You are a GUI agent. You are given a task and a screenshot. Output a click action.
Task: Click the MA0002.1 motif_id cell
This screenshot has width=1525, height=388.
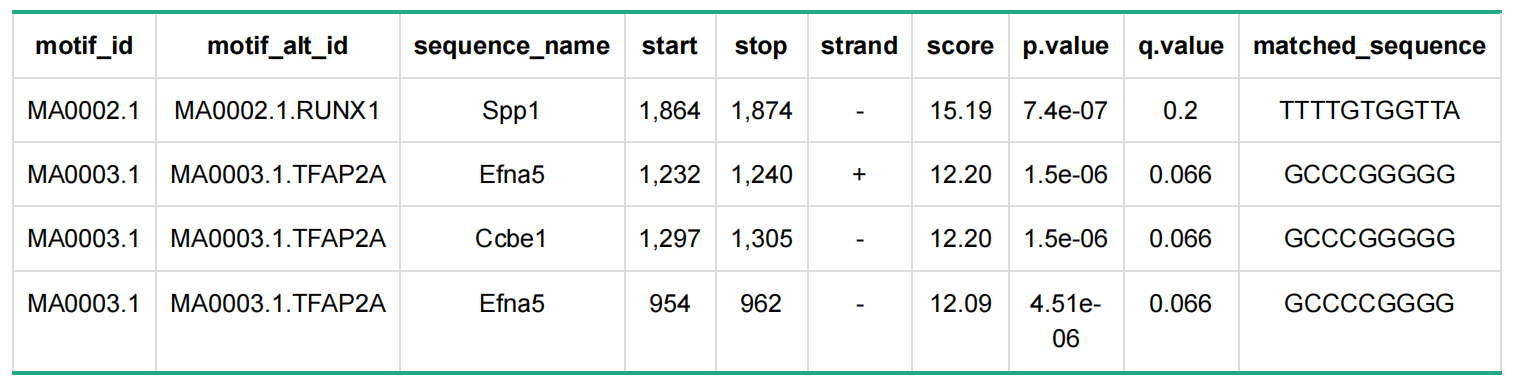pos(83,111)
